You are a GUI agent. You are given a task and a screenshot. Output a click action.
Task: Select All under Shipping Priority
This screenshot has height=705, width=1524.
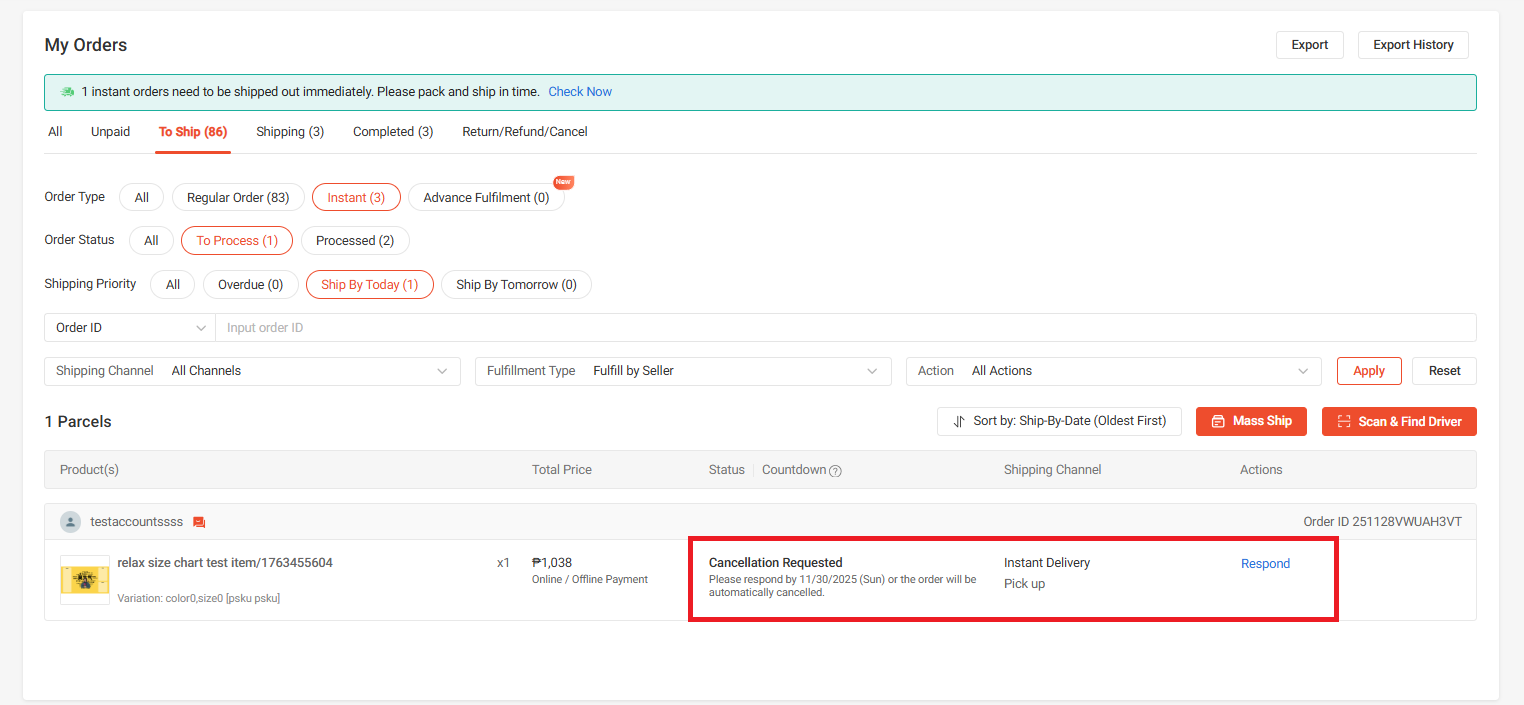click(173, 285)
